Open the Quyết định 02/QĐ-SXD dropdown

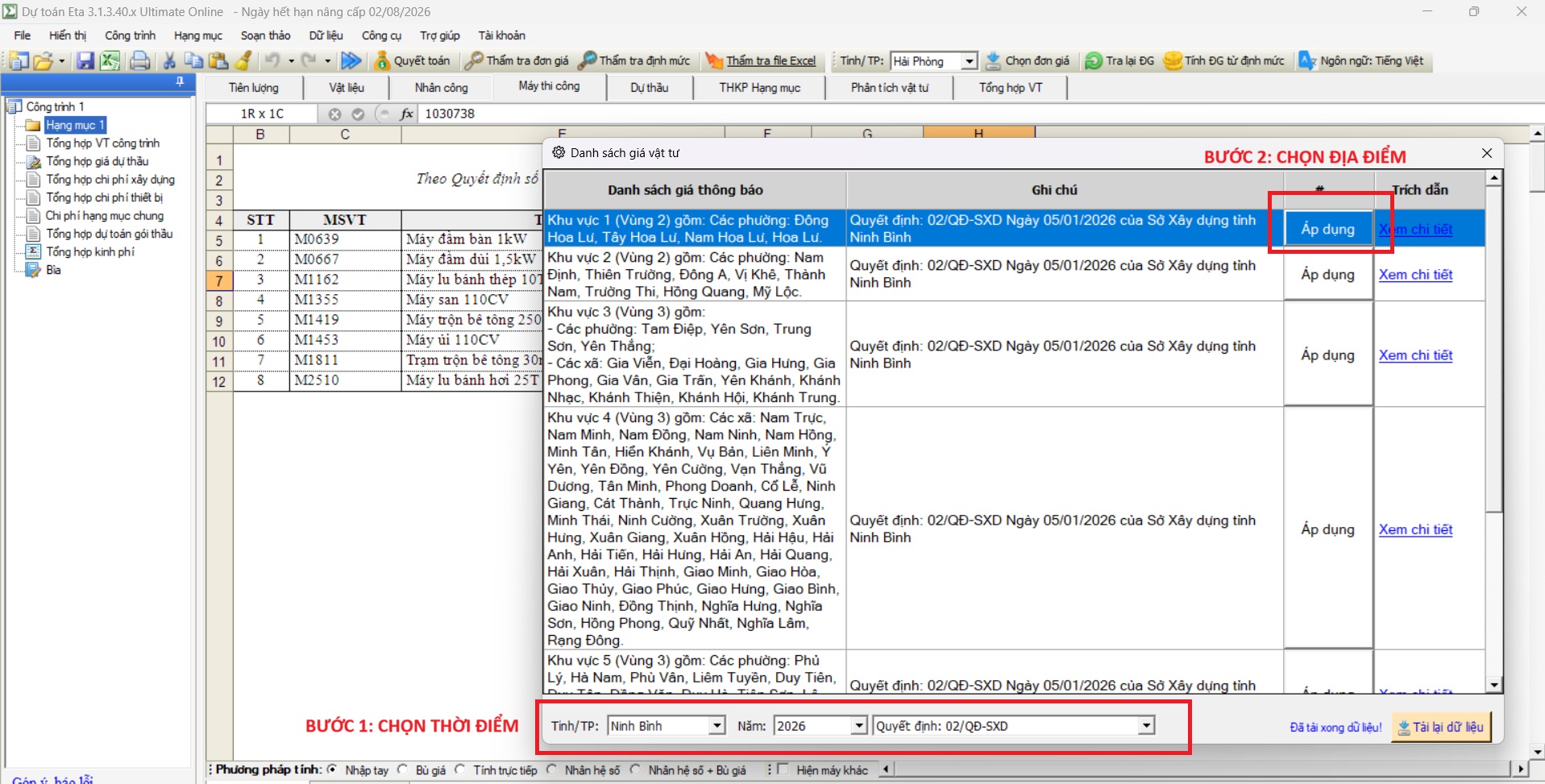coord(1145,726)
